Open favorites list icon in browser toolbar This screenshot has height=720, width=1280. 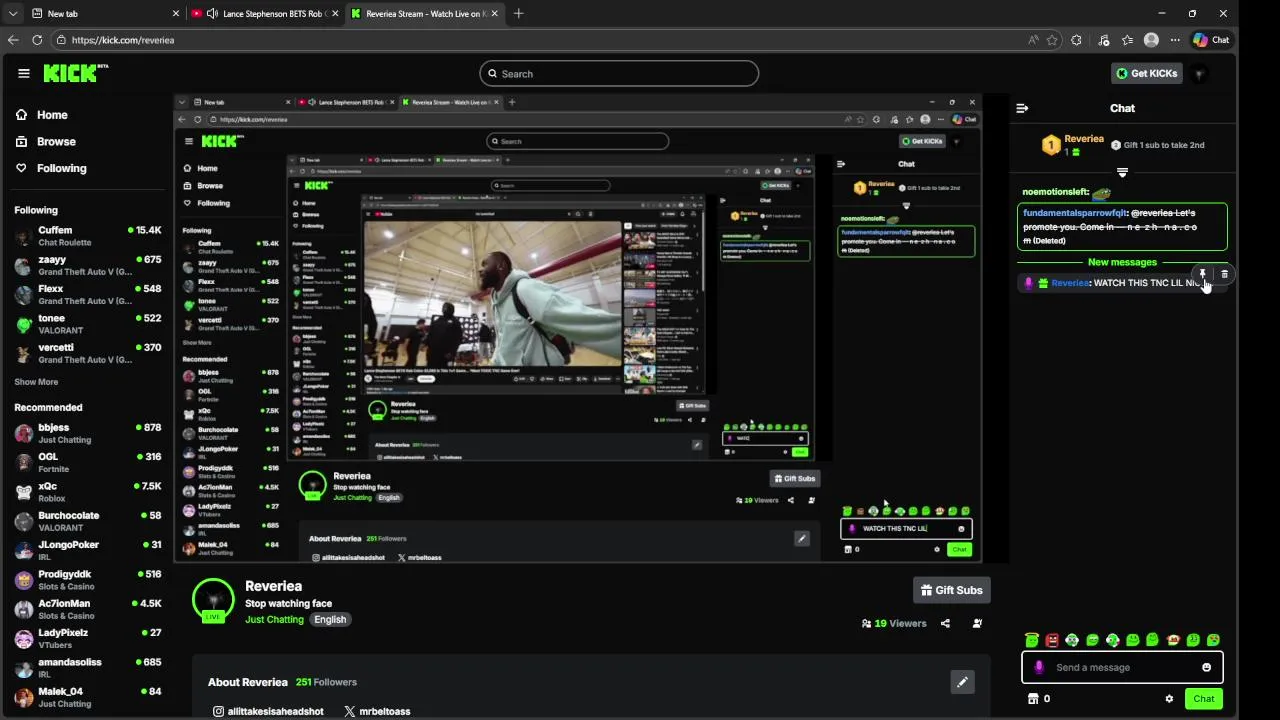coord(1127,40)
